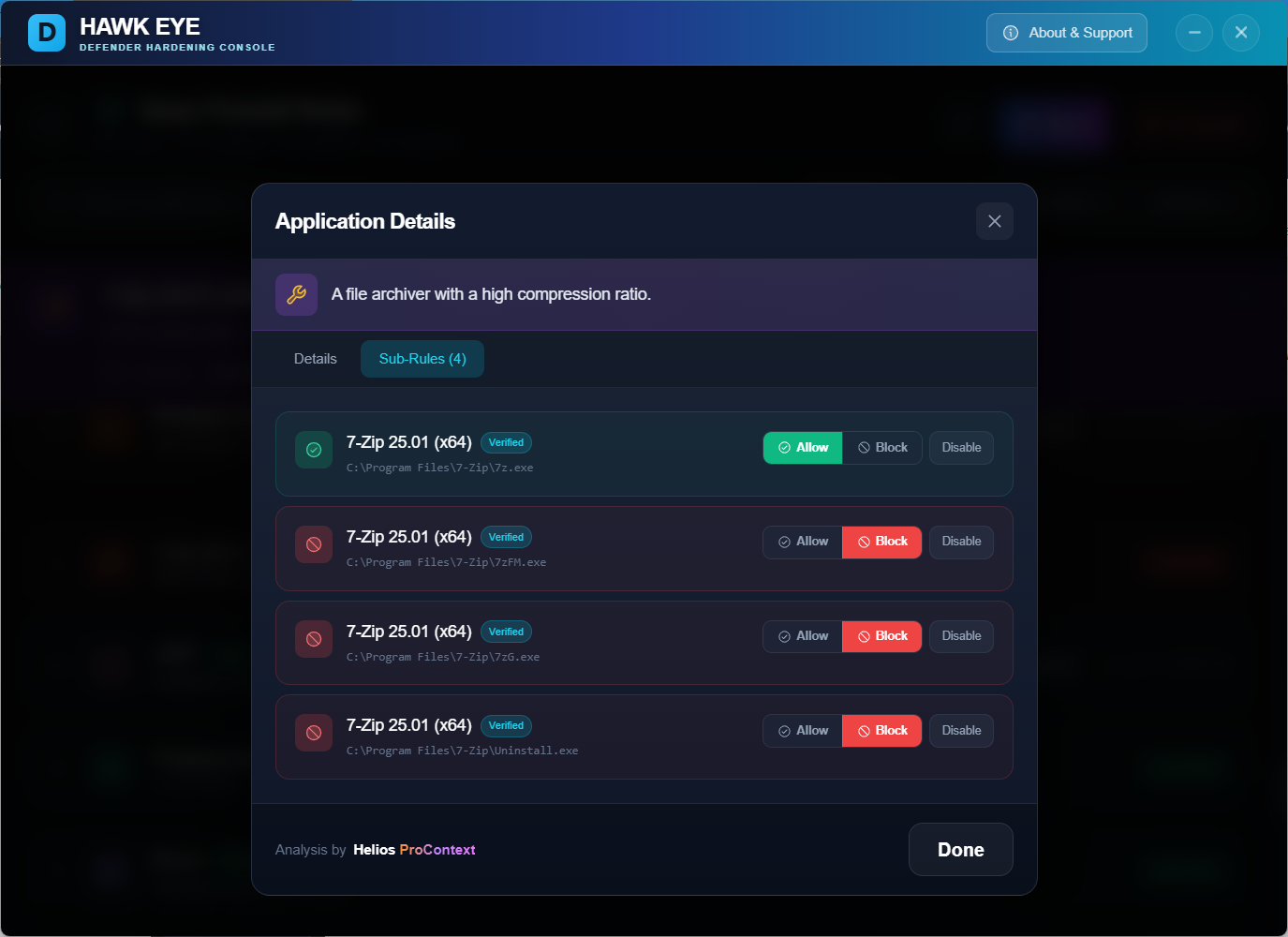Disable the Uninstall.exe sub-rule

tap(961, 731)
